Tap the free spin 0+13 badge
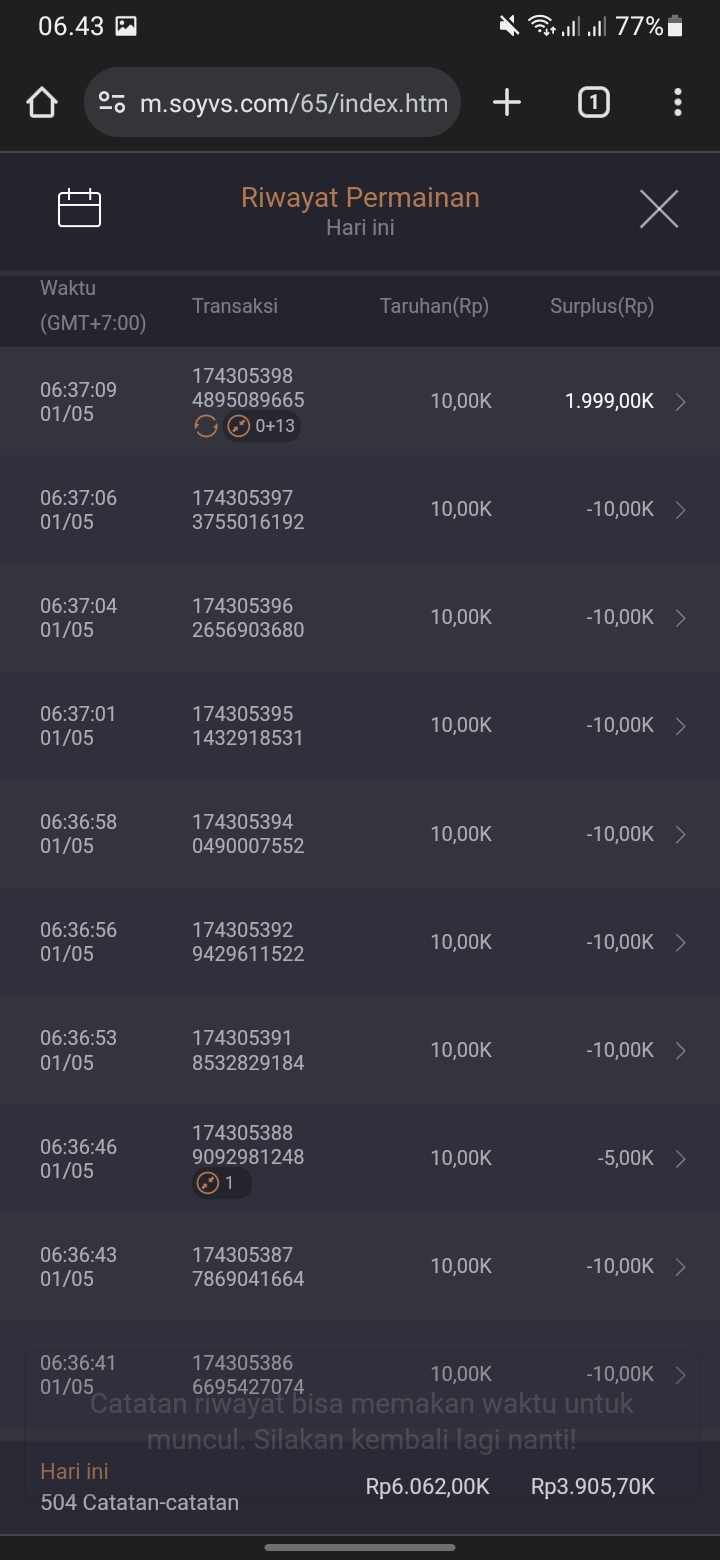 coord(262,427)
